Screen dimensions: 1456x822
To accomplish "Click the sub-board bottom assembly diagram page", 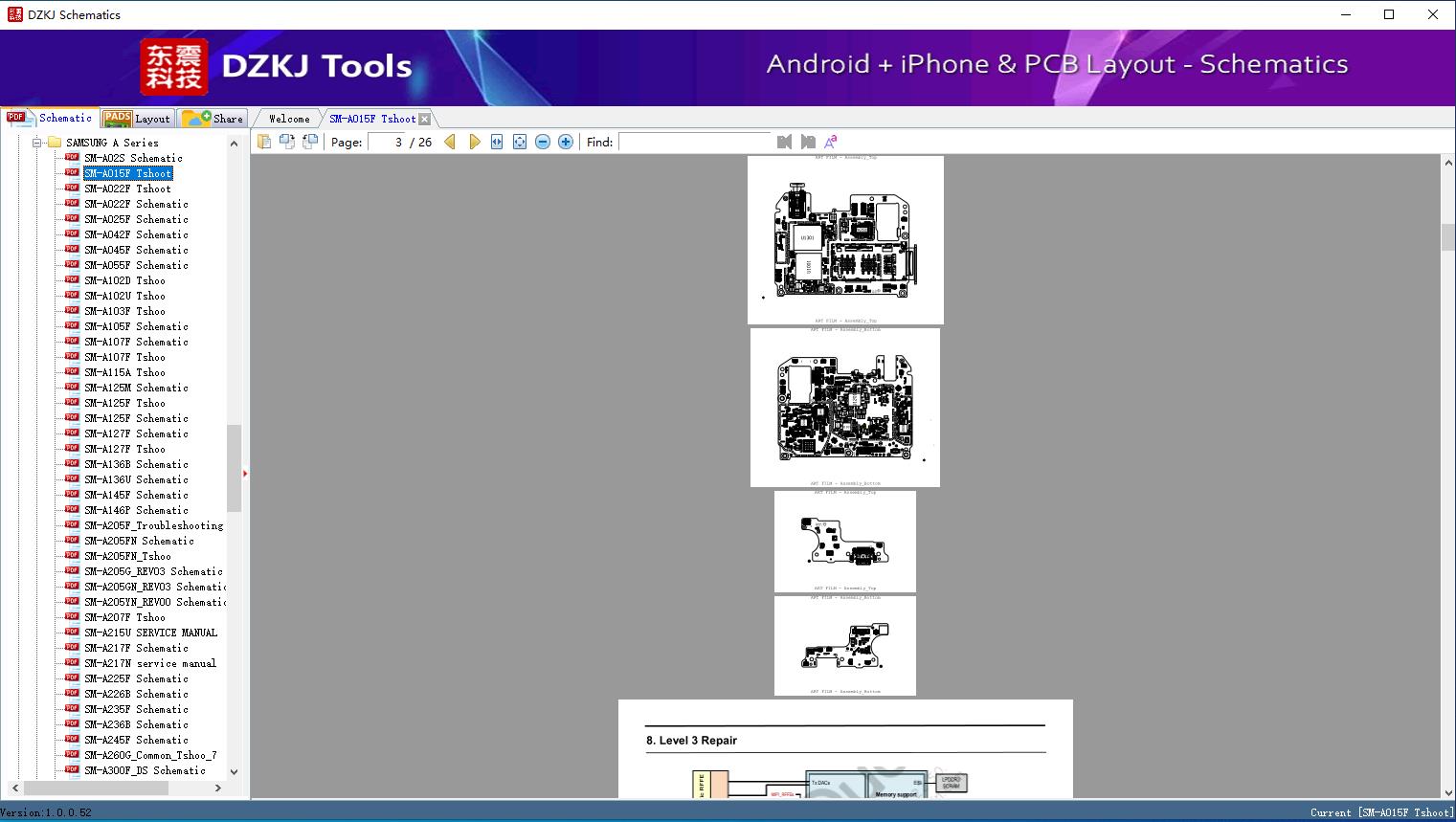I will pos(845,646).
